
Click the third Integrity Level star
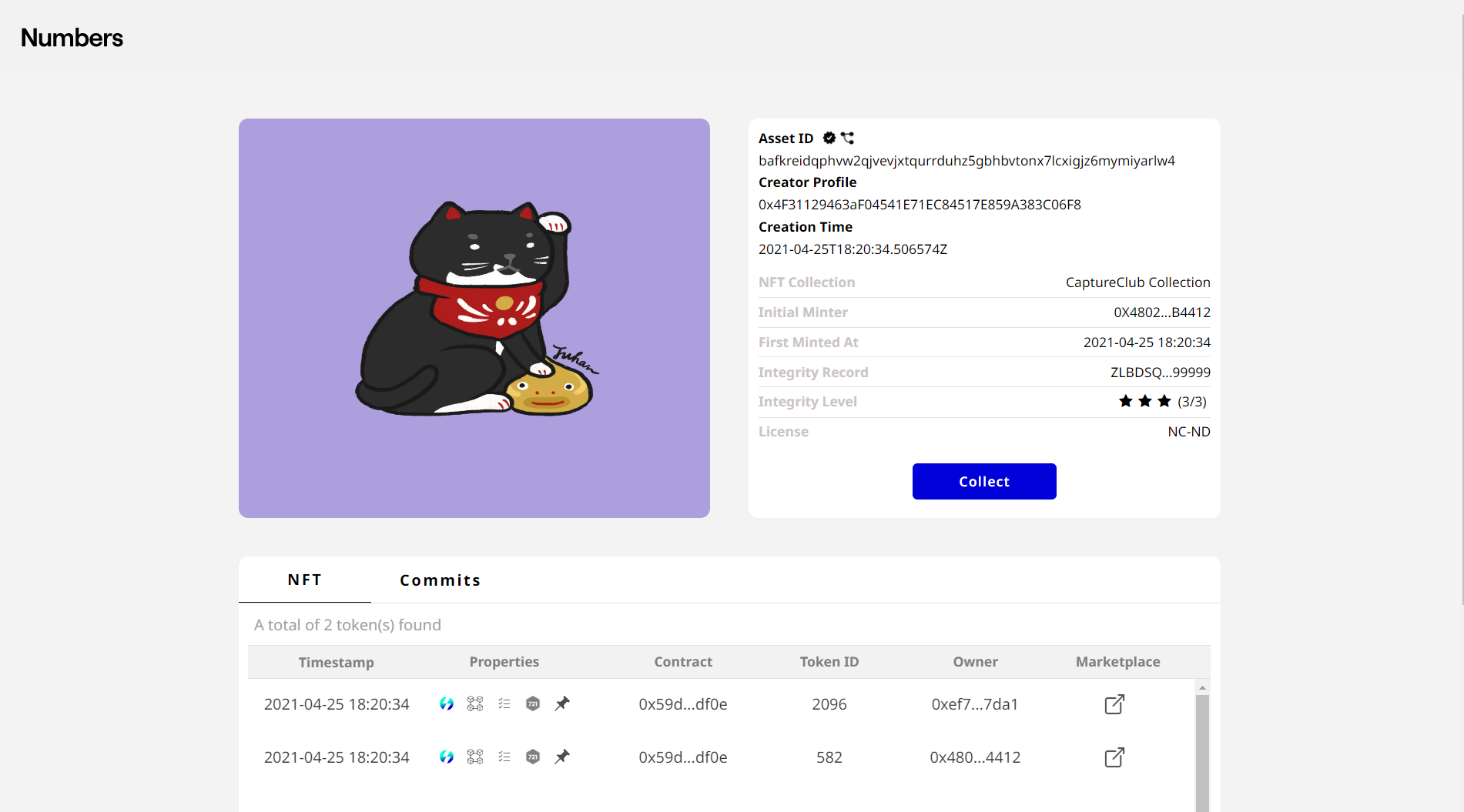[1164, 401]
